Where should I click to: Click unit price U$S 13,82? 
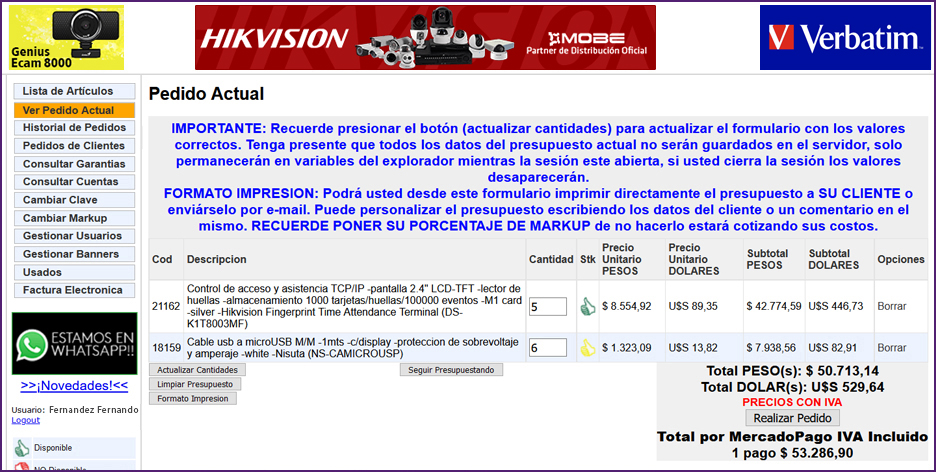pyautogui.click(x=693, y=347)
